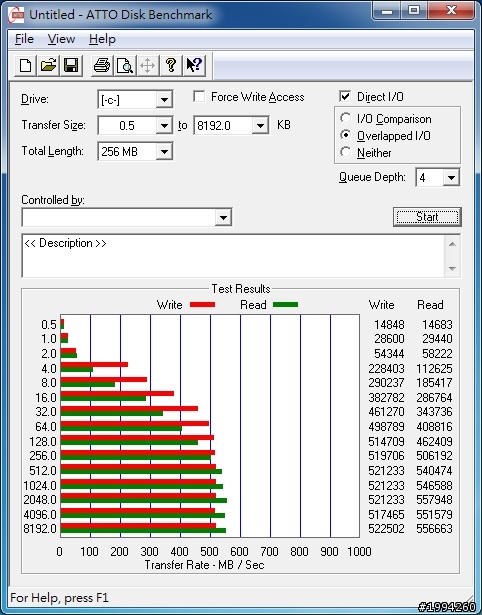482x615 pixels.
Task: Click the description scrollbar up arrow
Action: tap(452, 244)
